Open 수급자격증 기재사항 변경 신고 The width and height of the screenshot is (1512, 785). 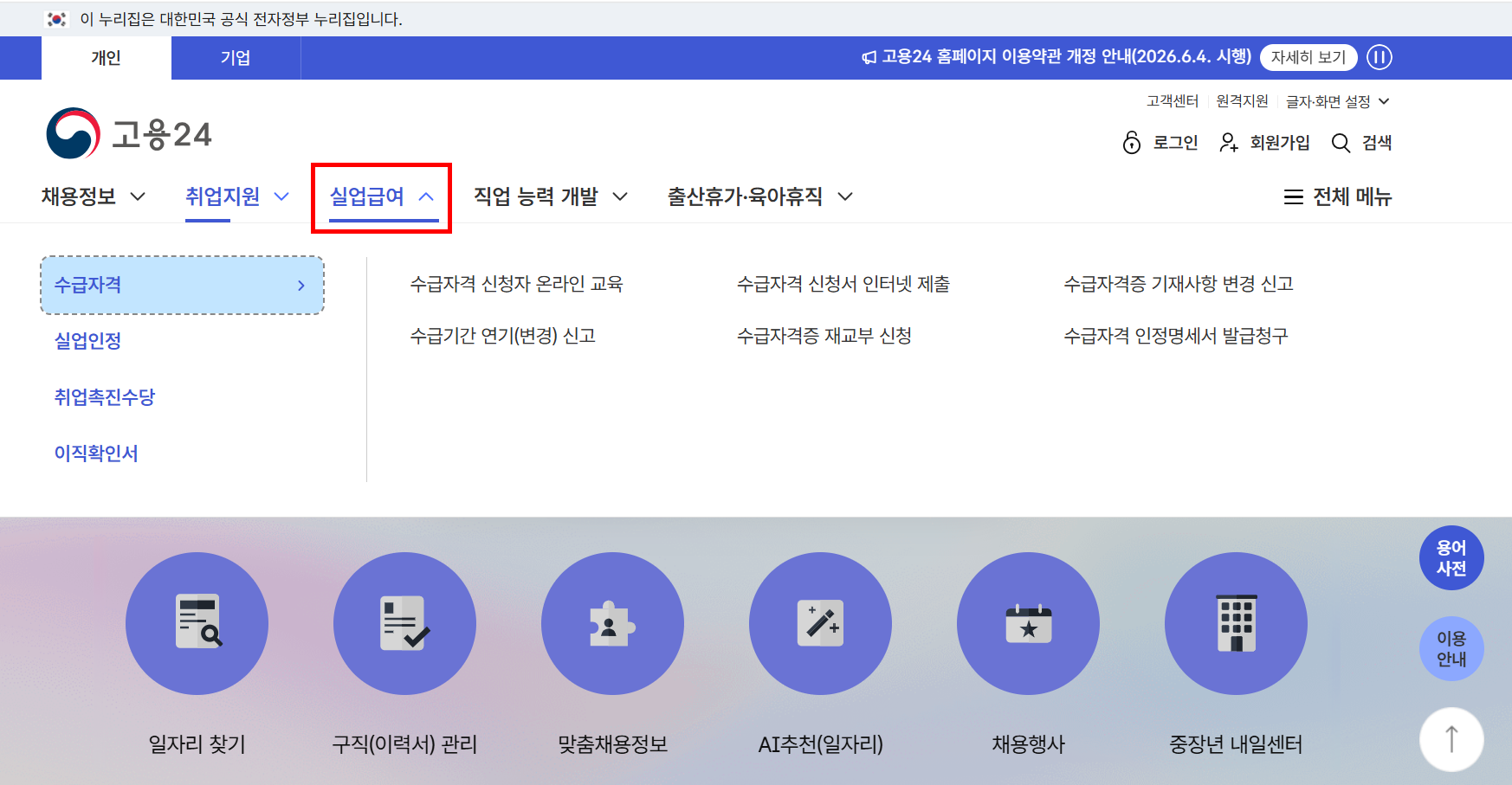(1179, 284)
